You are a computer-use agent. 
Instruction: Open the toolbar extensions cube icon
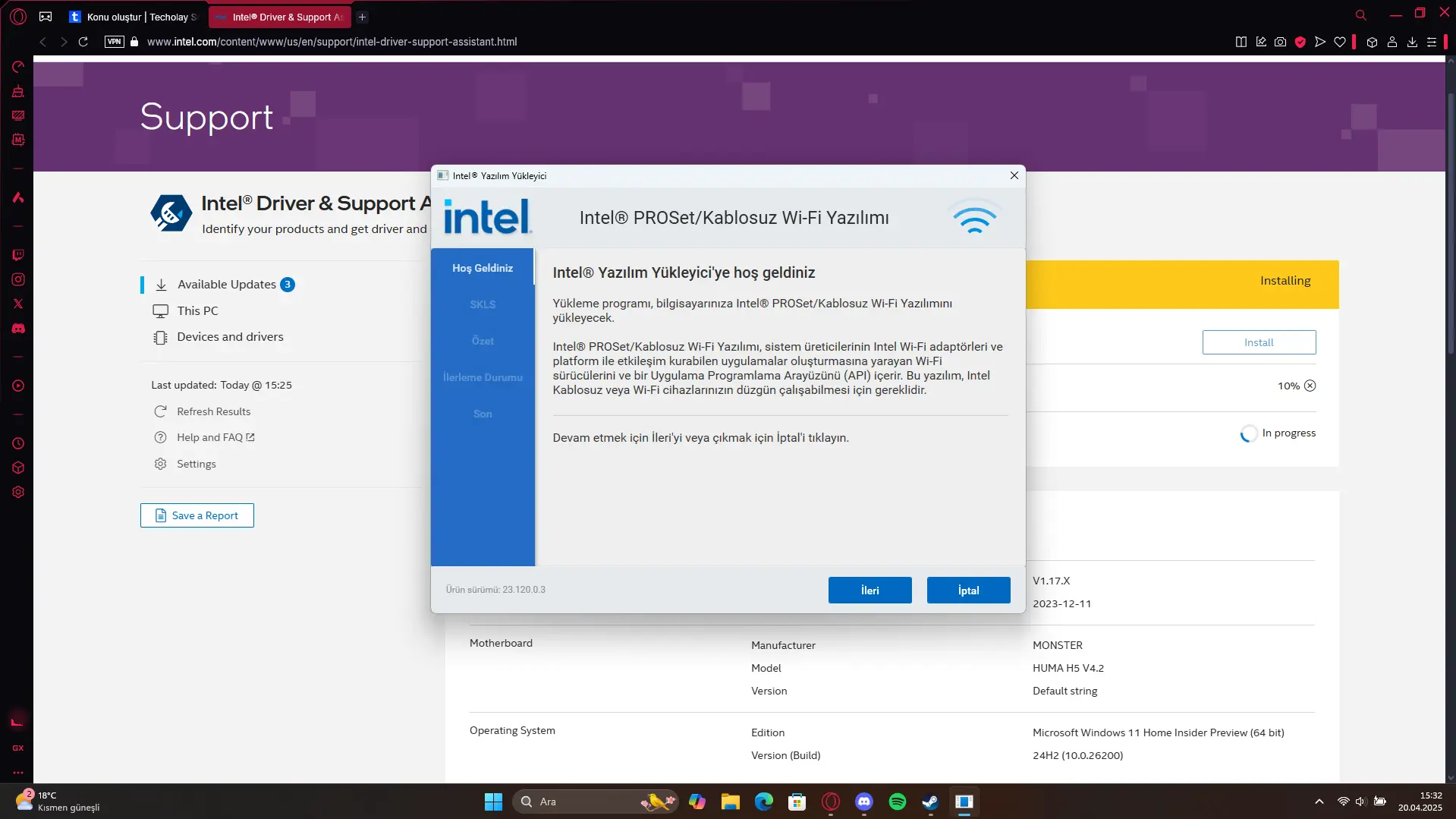(x=1372, y=42)
